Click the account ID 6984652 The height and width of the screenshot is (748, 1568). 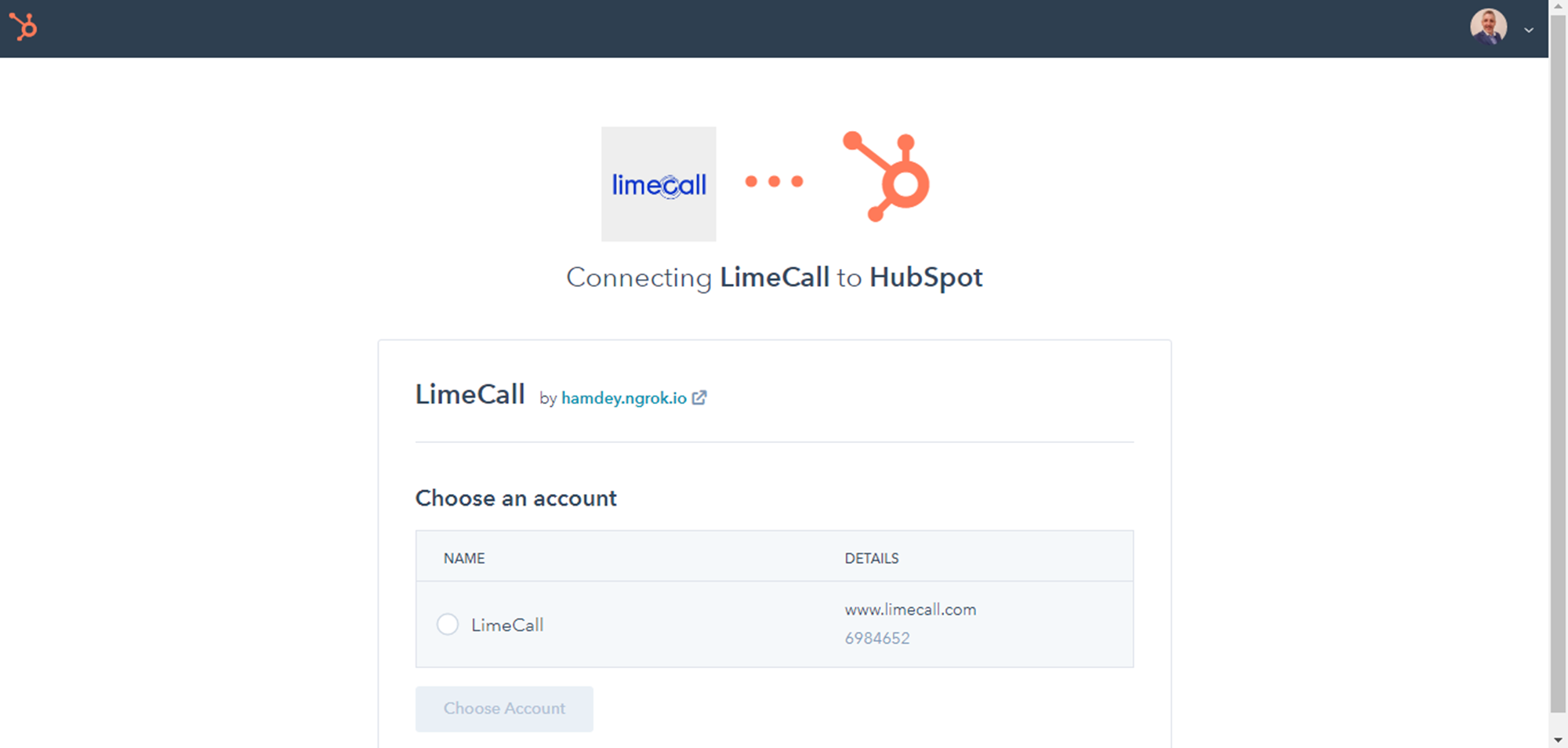click(x=877, y=638)
